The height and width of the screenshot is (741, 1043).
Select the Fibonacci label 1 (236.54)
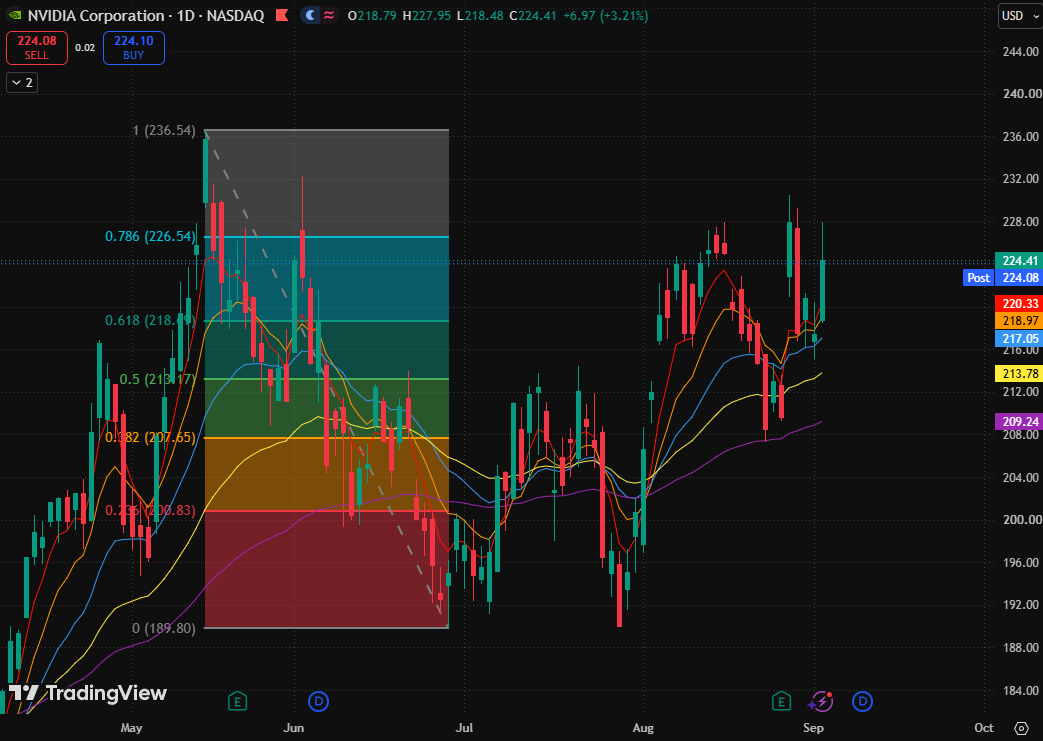point(164,130)
